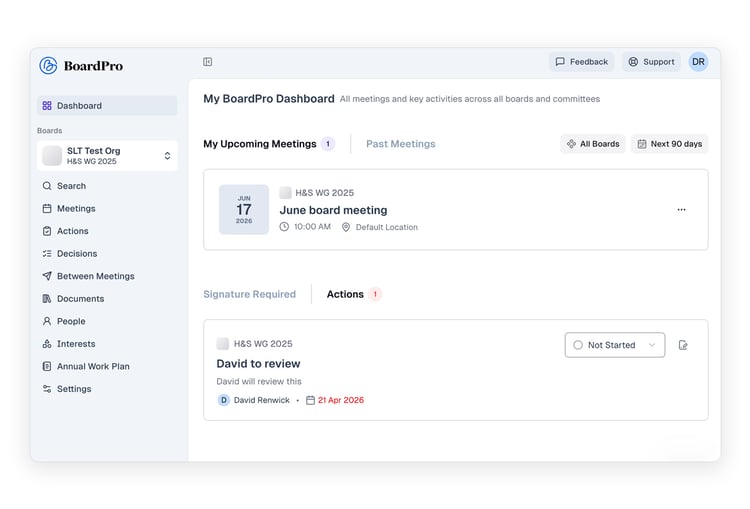Screen dimensions: 750x509
Task: Click David Renwick assignee name
Action: point(262,400)
